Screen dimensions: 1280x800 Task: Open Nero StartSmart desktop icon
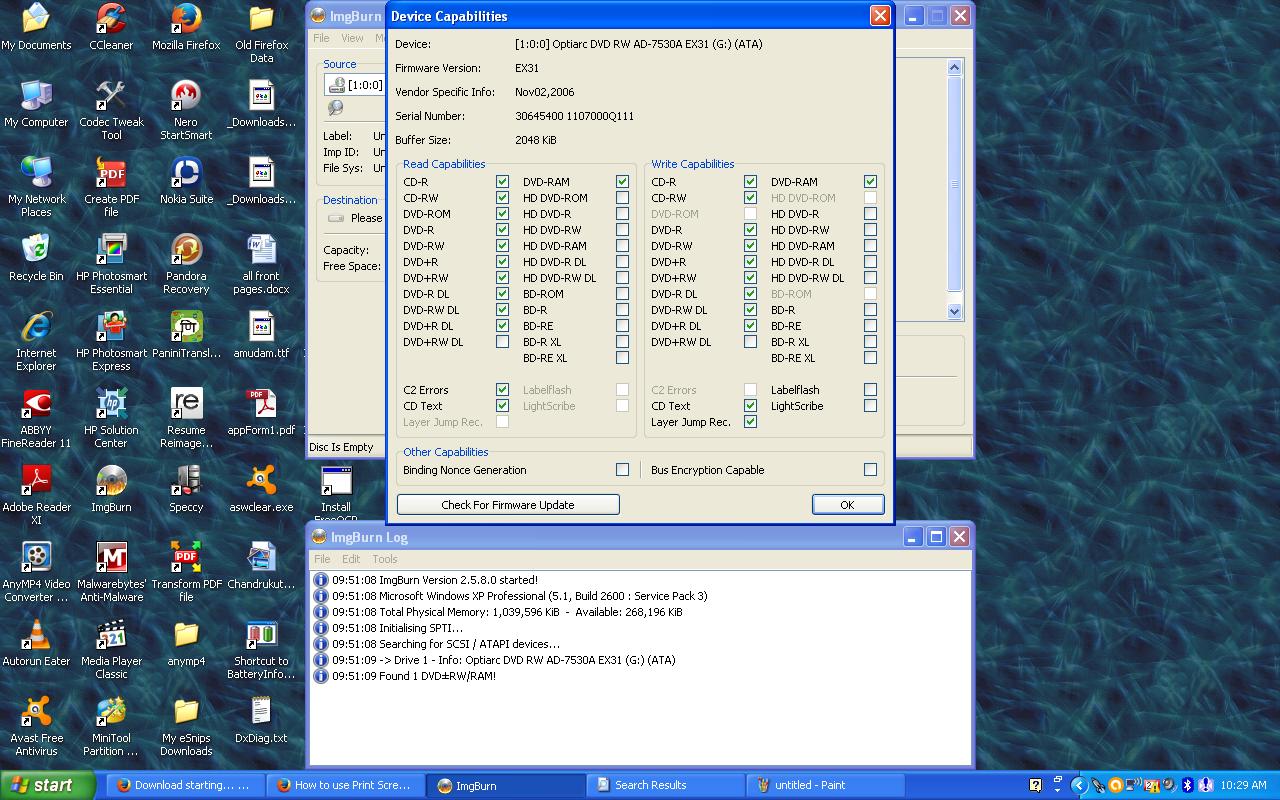click(186, 97)
